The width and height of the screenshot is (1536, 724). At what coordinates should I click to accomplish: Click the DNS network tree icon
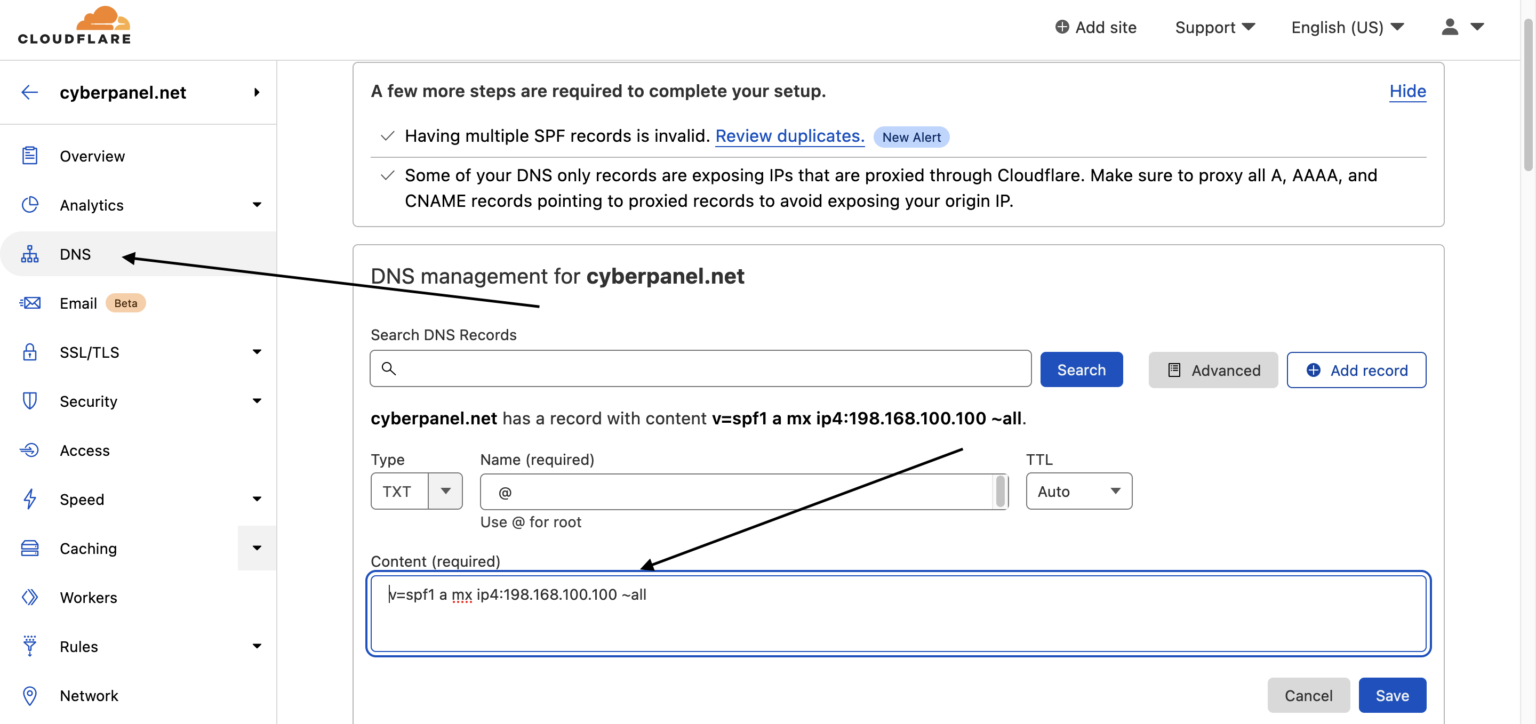[30, 254]
